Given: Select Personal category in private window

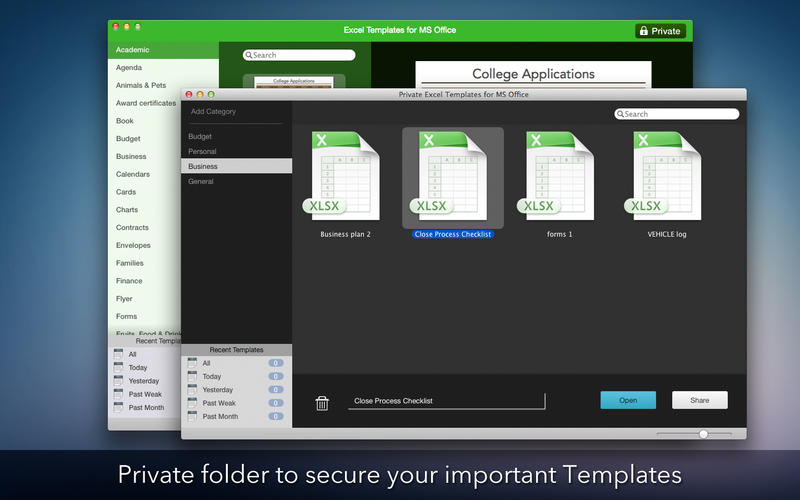Looking at the screenshot, I should [236, 151].
